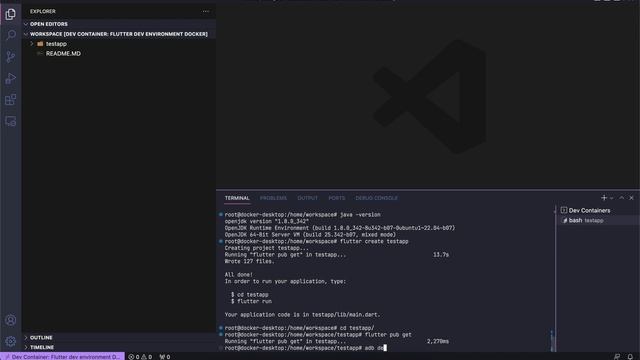Switch to the Output tab
The height and width of the screenshot is (360, 640).
(x=307, y=198)
